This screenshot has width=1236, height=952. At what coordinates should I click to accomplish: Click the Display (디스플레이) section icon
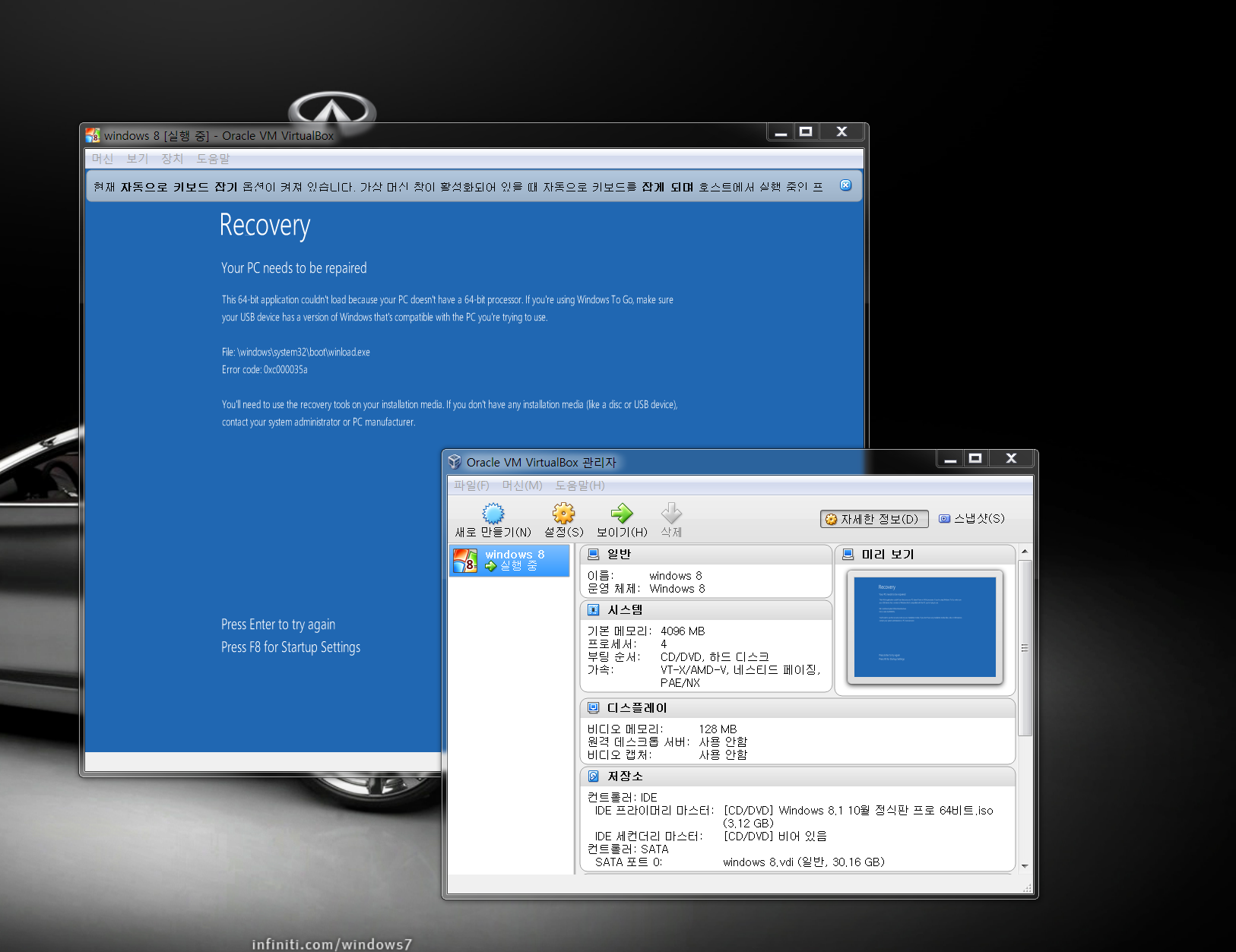(x=594, y=708)
